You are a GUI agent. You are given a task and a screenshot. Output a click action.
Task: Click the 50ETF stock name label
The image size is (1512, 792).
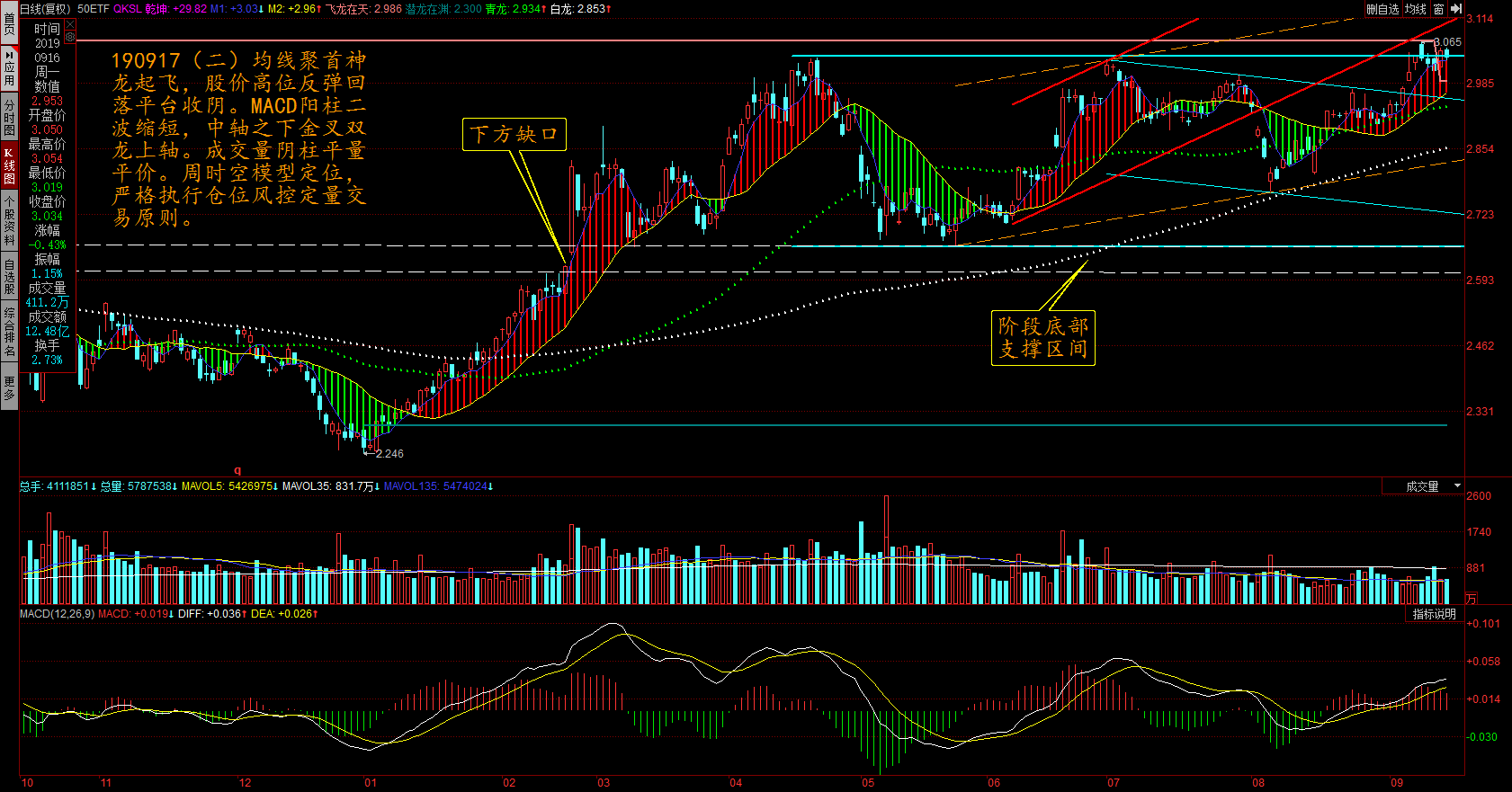94,9
